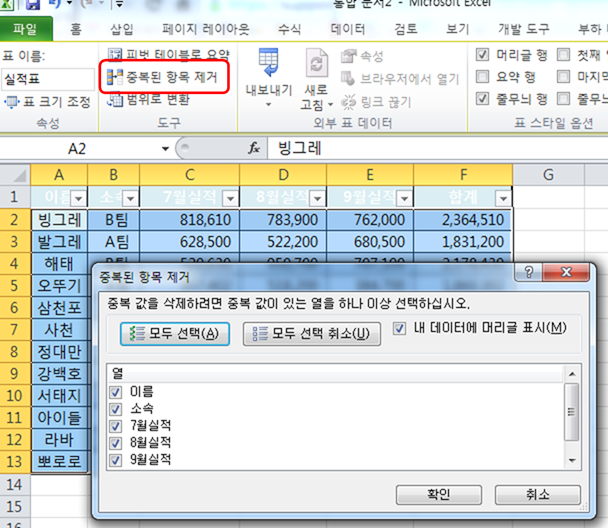Switch to the 보기 tab

click(x=458, y=29)
